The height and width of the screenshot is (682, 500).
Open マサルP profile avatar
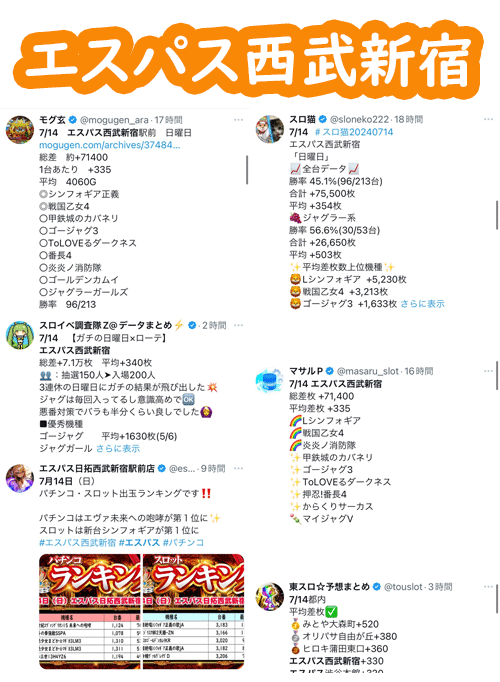click(270, 381)
